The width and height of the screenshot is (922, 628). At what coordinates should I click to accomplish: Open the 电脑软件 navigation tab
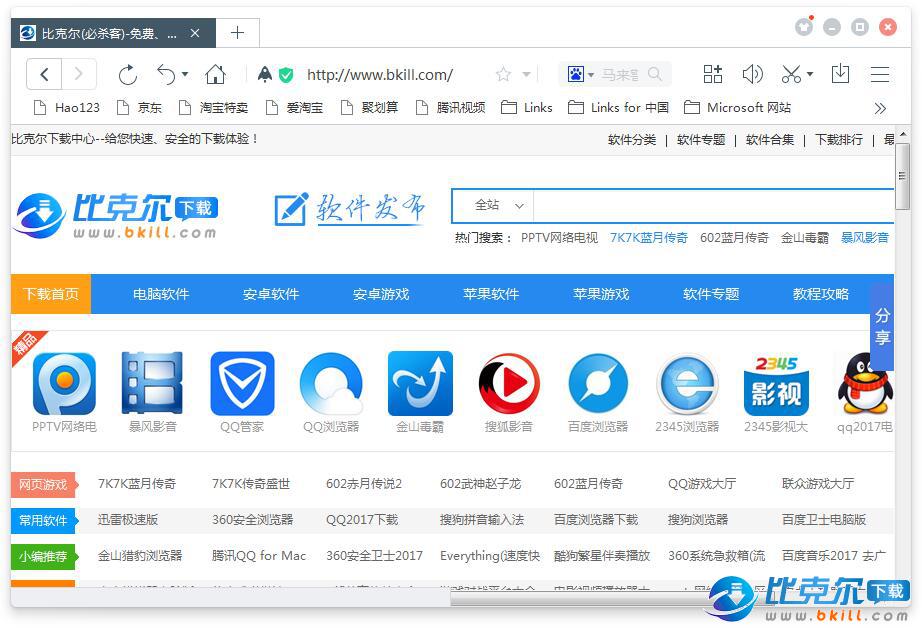pyautogui.click(x=161, y=294)
